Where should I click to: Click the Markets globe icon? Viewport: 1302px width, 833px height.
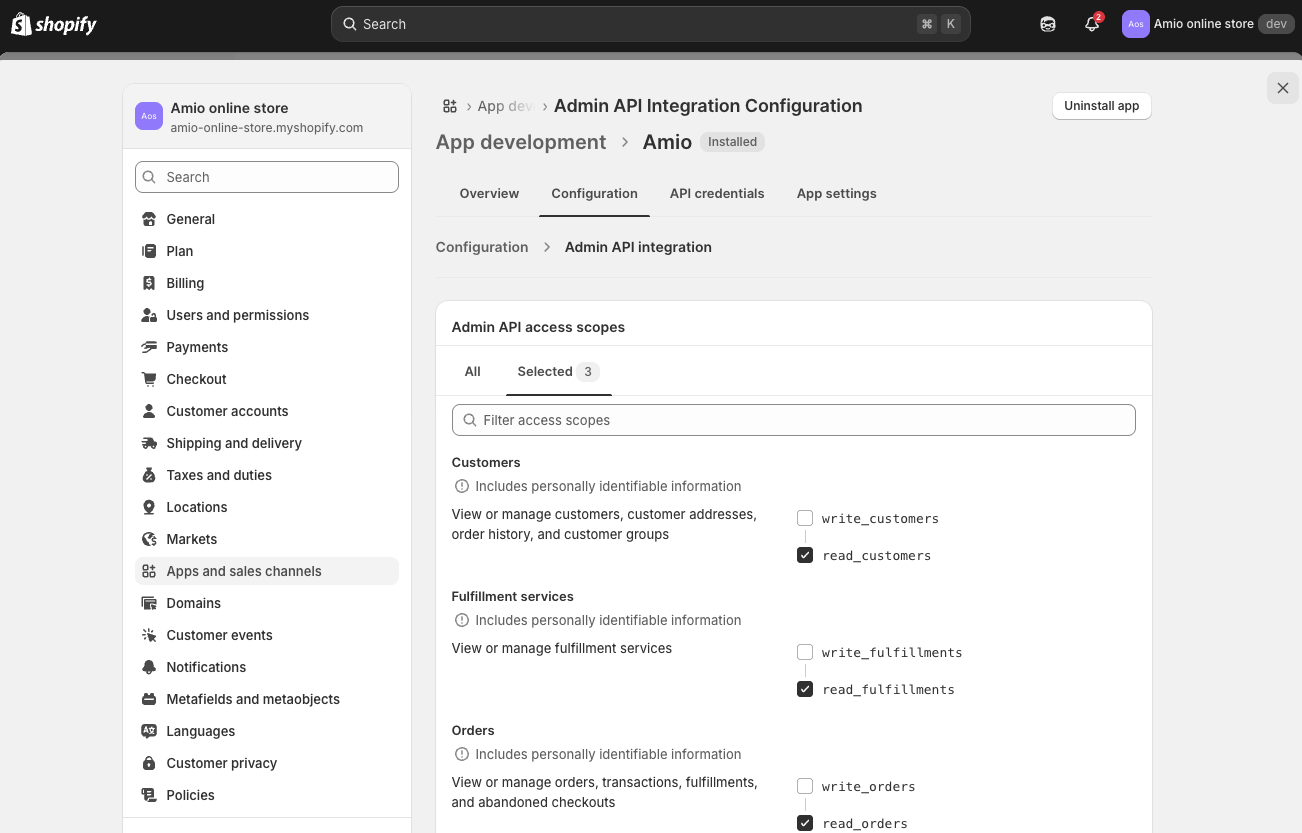(x=149, y=539)
